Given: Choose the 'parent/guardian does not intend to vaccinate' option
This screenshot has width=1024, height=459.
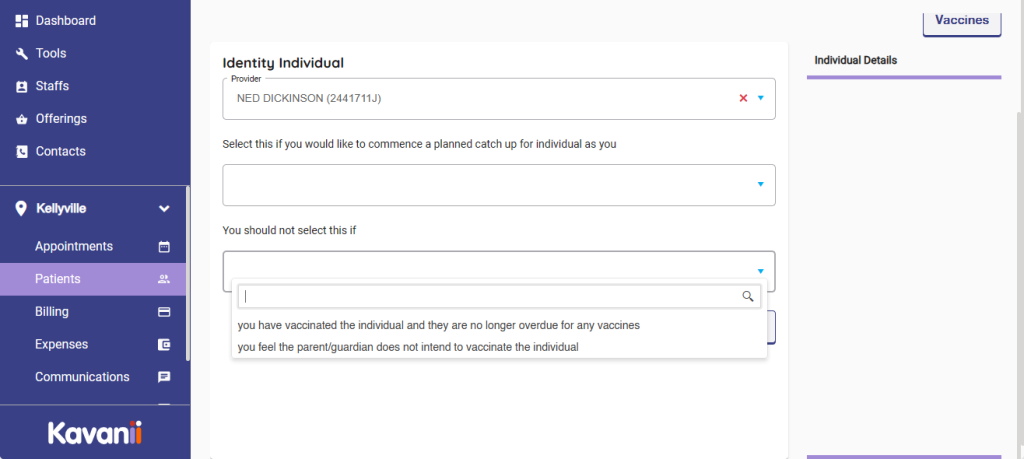Looking at the screenshot, I should [408, 347].
